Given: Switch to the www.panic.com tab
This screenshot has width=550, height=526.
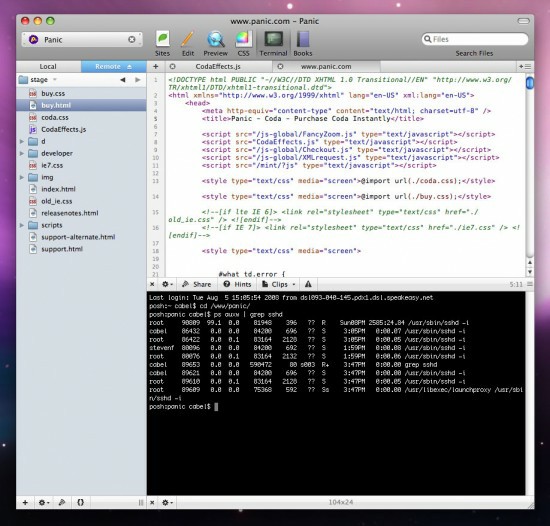Looking at the screenshot, I should click(x=326, y=66).
